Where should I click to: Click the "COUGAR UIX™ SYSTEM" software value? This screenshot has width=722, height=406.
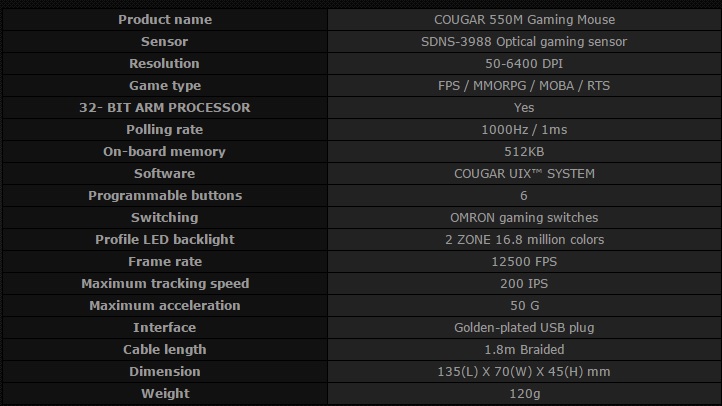coord(523,174)
